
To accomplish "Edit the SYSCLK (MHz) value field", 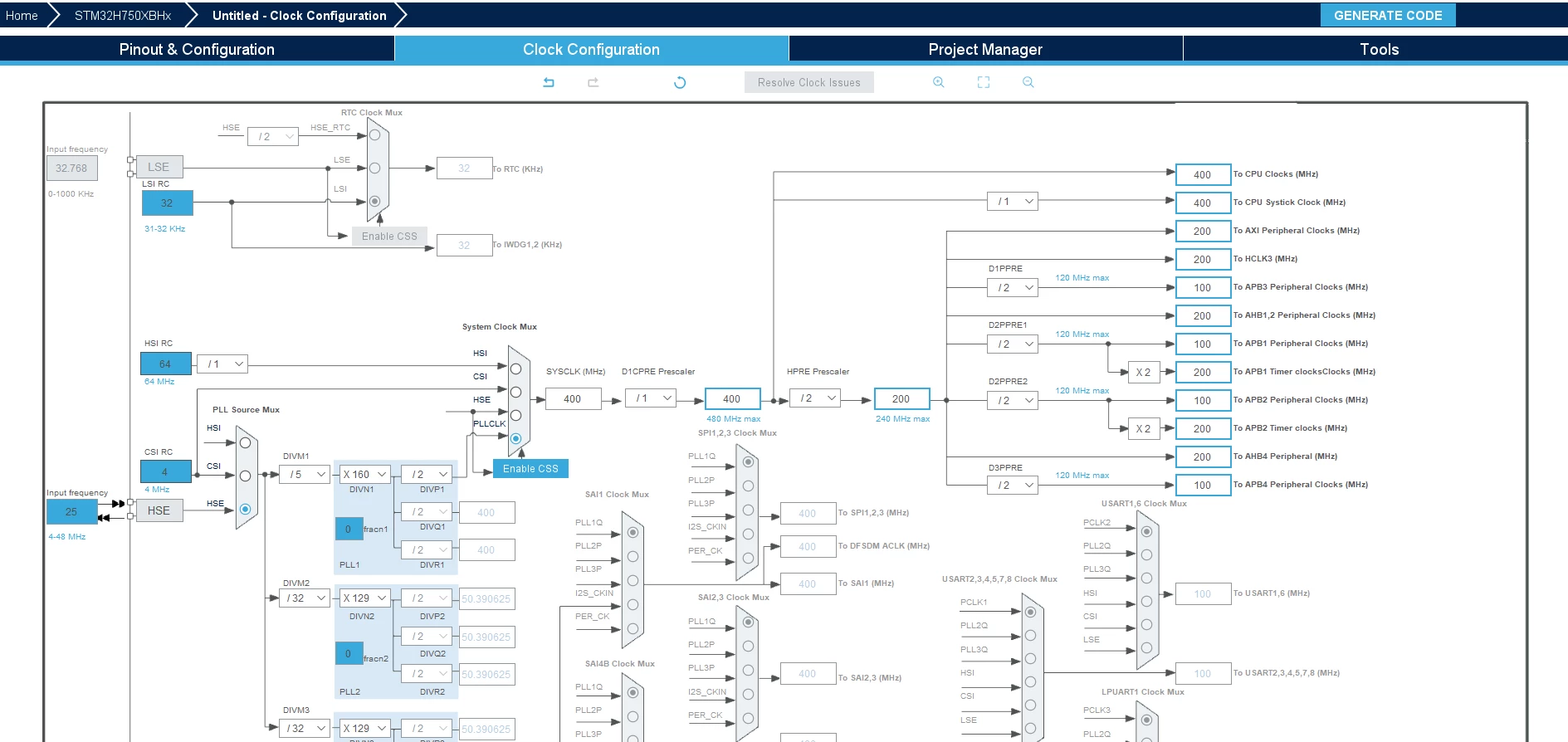I will [x=573, y=399].
